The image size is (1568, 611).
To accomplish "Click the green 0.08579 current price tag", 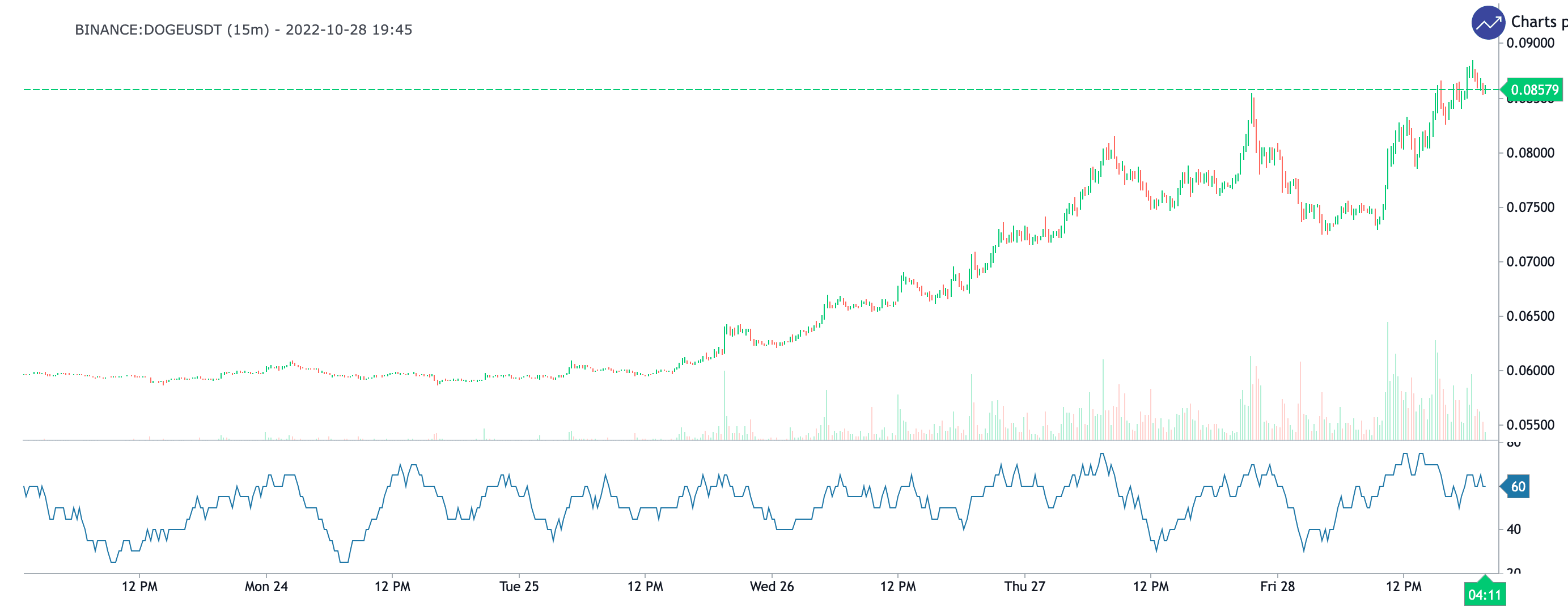I will pos(1534,90).
